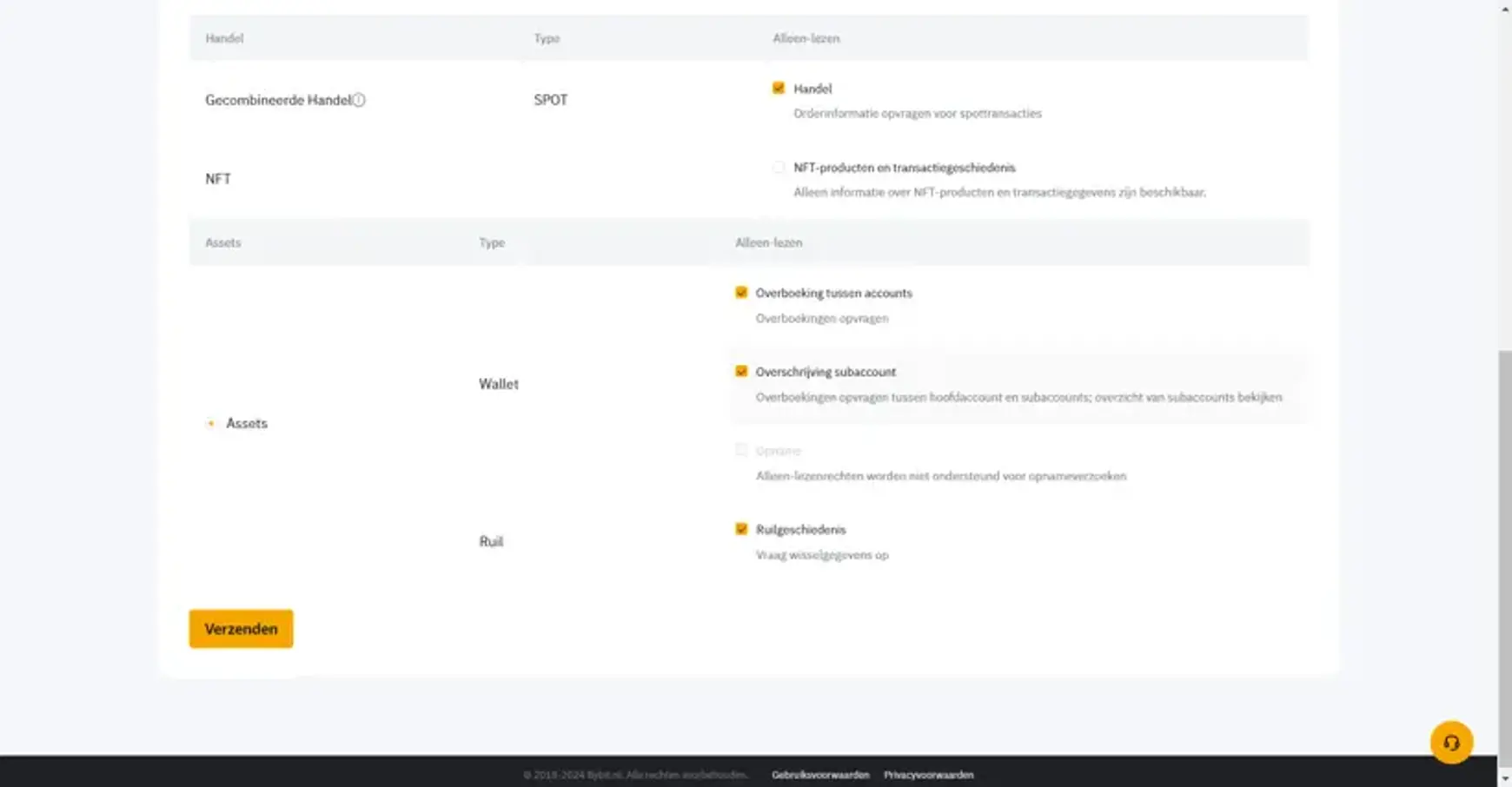
Task: Click the NFT row label
Action: point(217,178)
